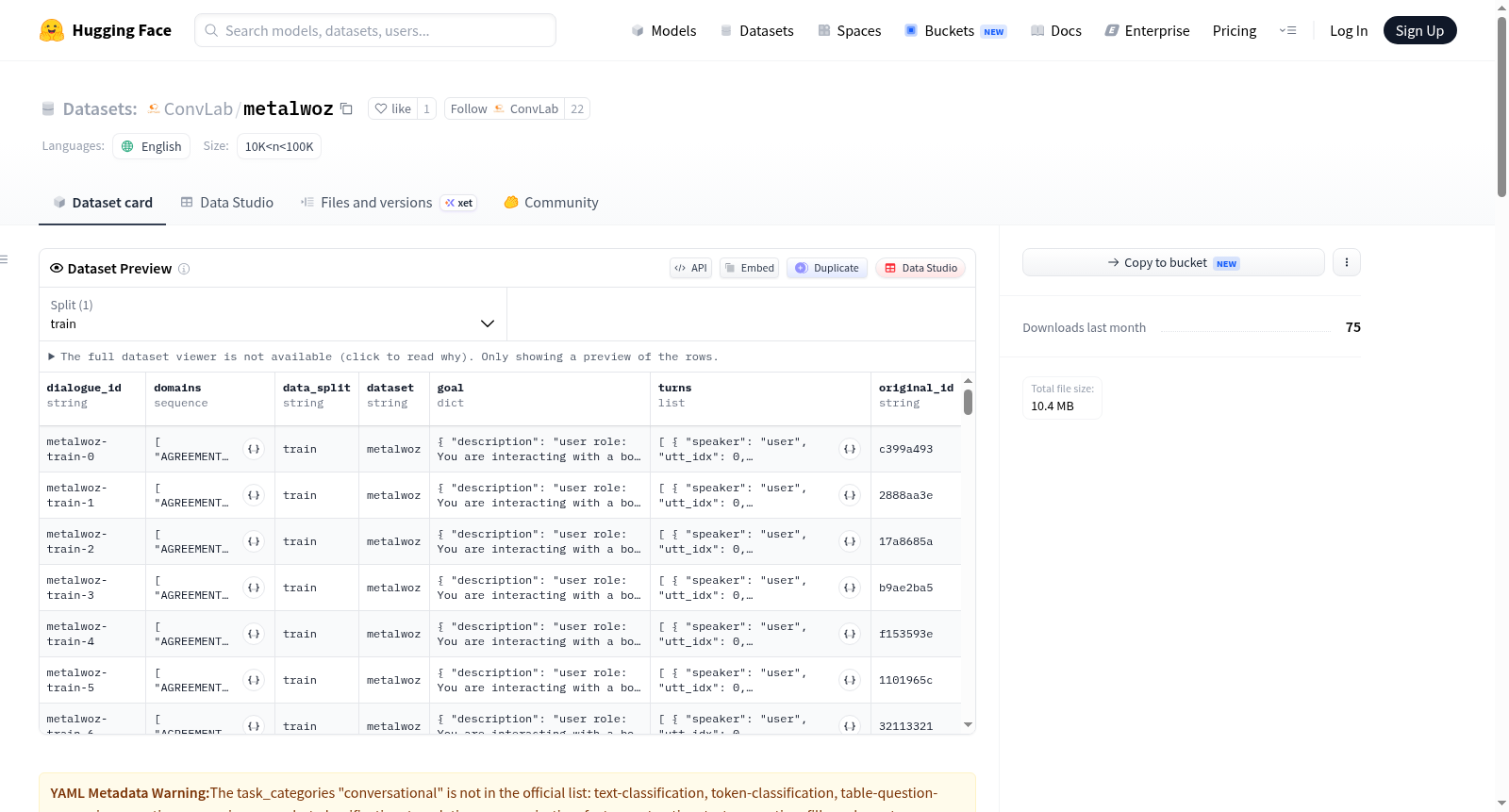Click the table scroll down arrow
Screen dimensions: 1509x812
(x=968, y=725)
